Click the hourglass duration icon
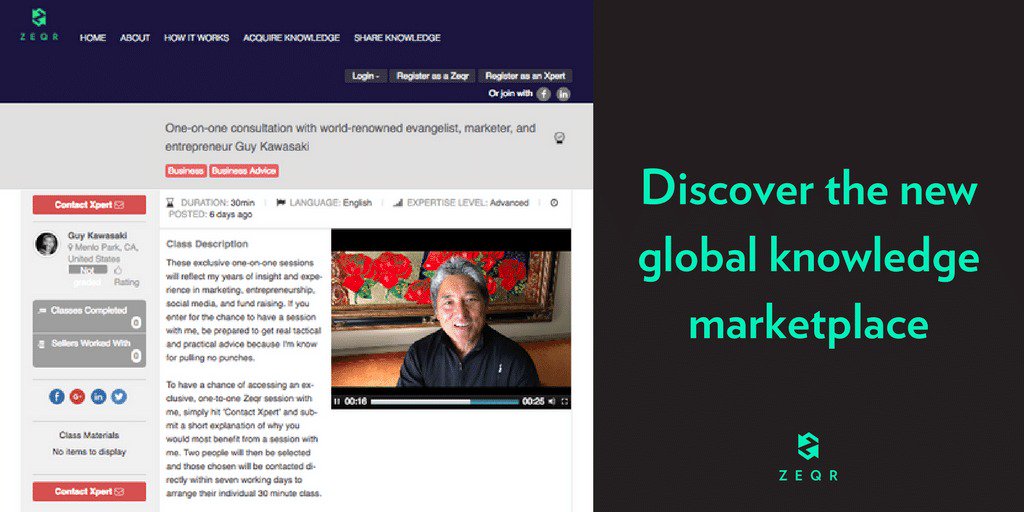 [x=171, y=202]
